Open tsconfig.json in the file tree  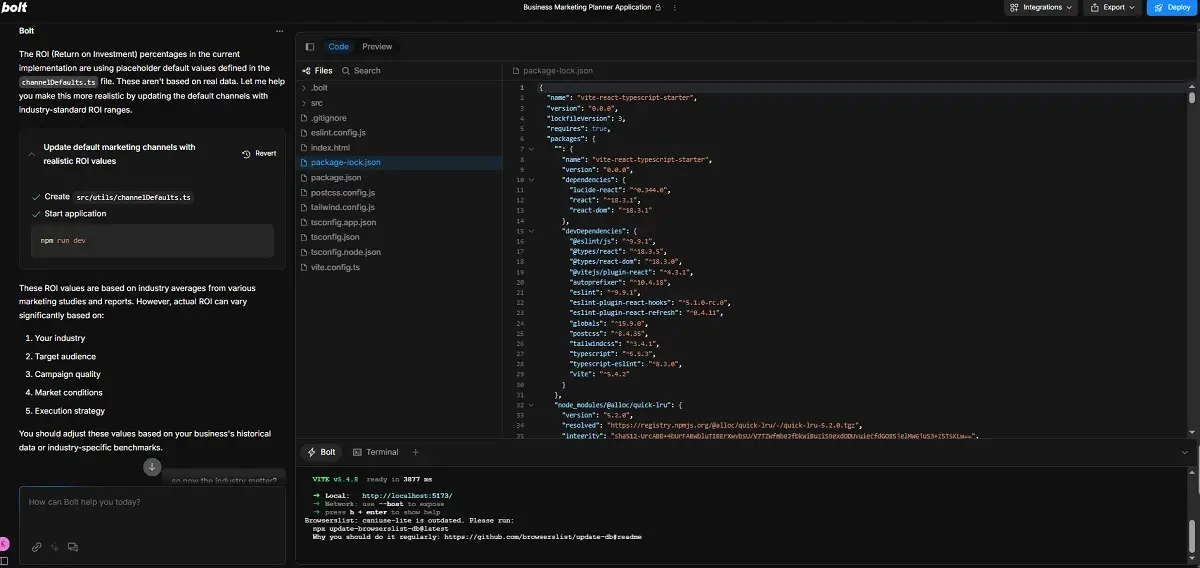click(400, 237)
